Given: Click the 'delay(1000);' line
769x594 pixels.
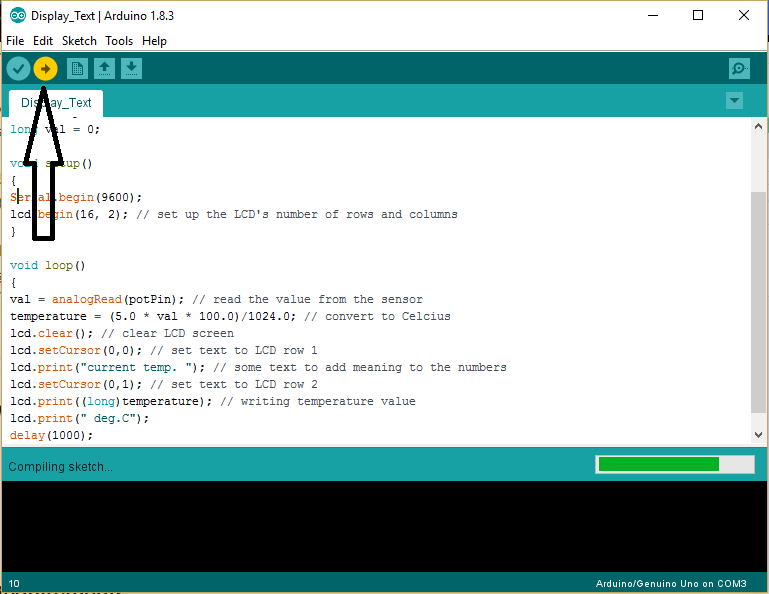Looking at the screenshot, I should 51,435.
